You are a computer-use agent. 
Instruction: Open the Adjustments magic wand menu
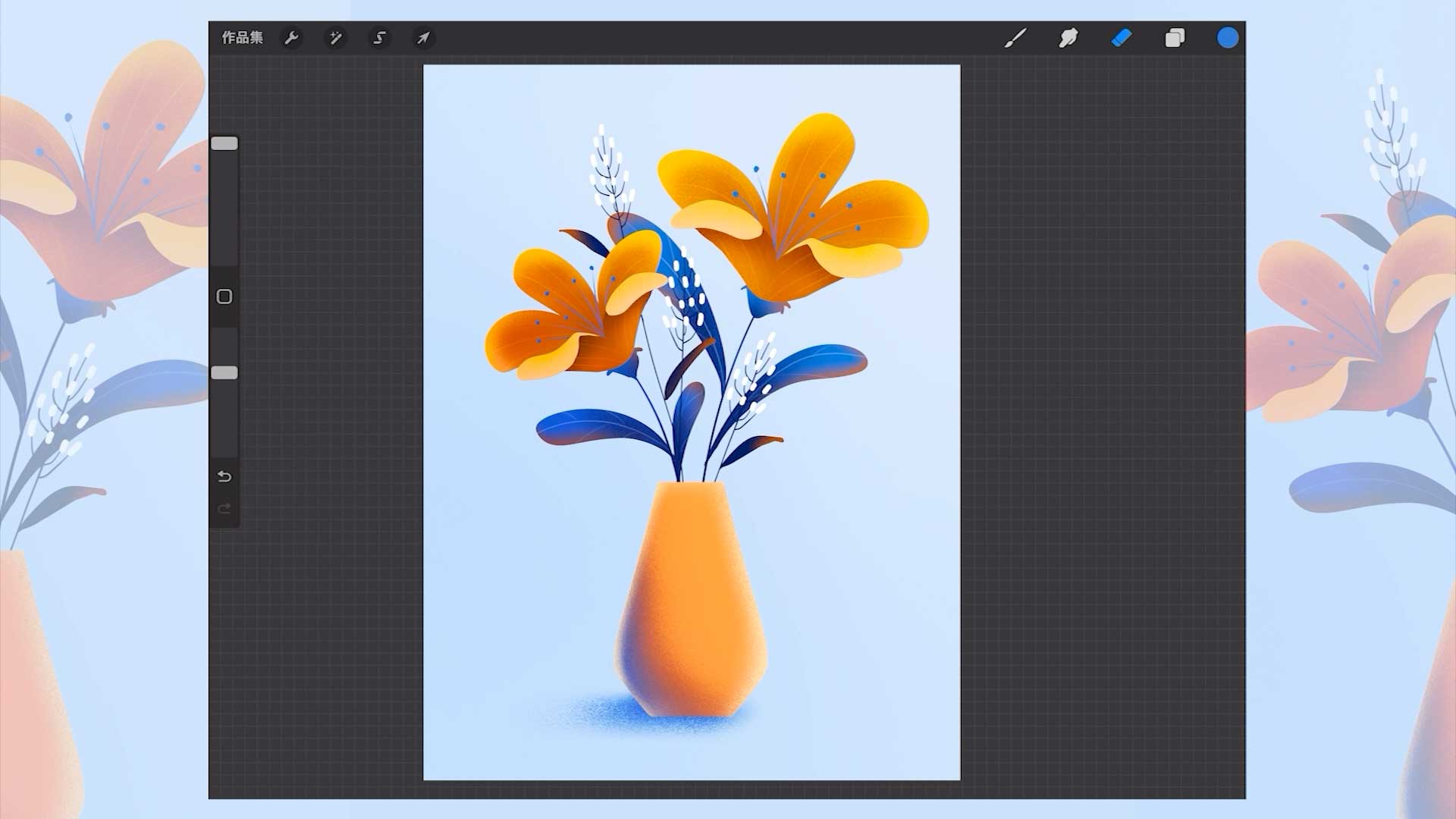click(335, 38)
